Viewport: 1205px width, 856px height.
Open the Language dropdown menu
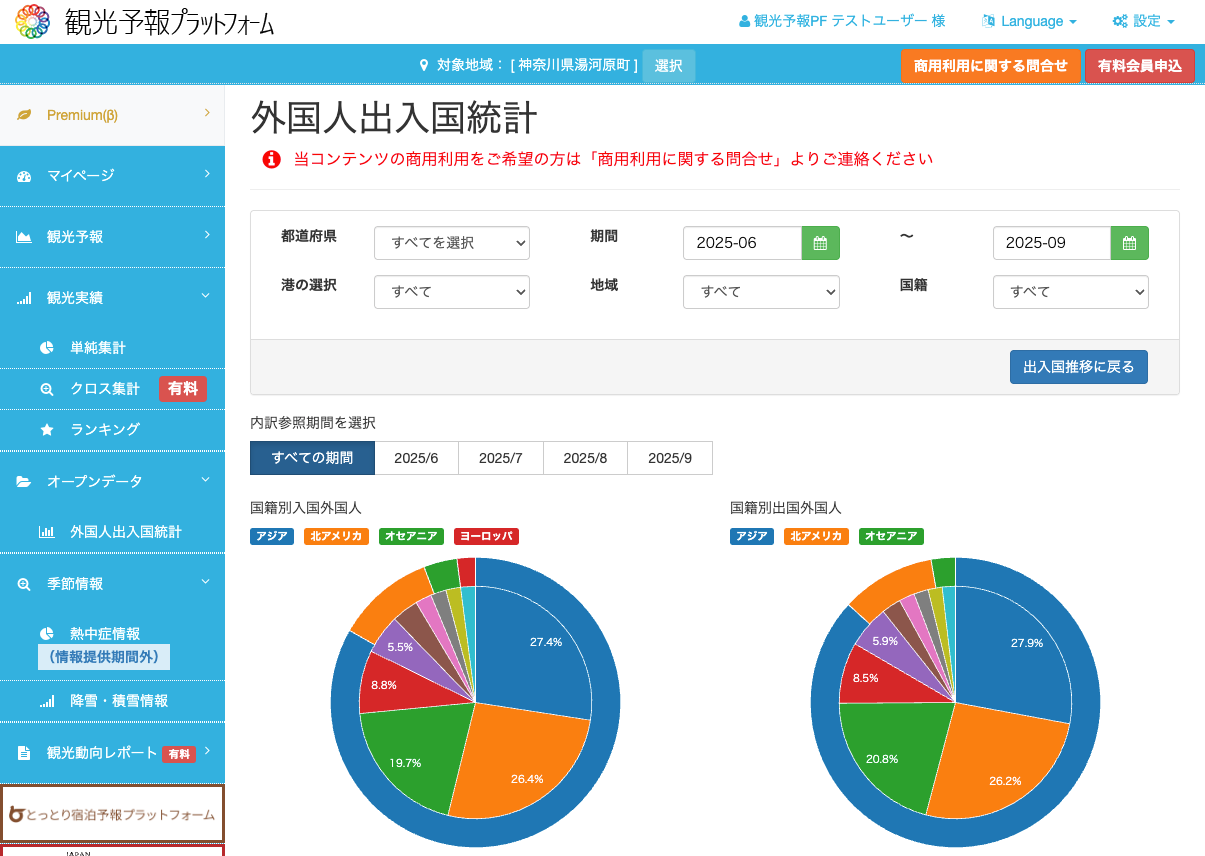pyautogui.click(x=1030, y=21)
